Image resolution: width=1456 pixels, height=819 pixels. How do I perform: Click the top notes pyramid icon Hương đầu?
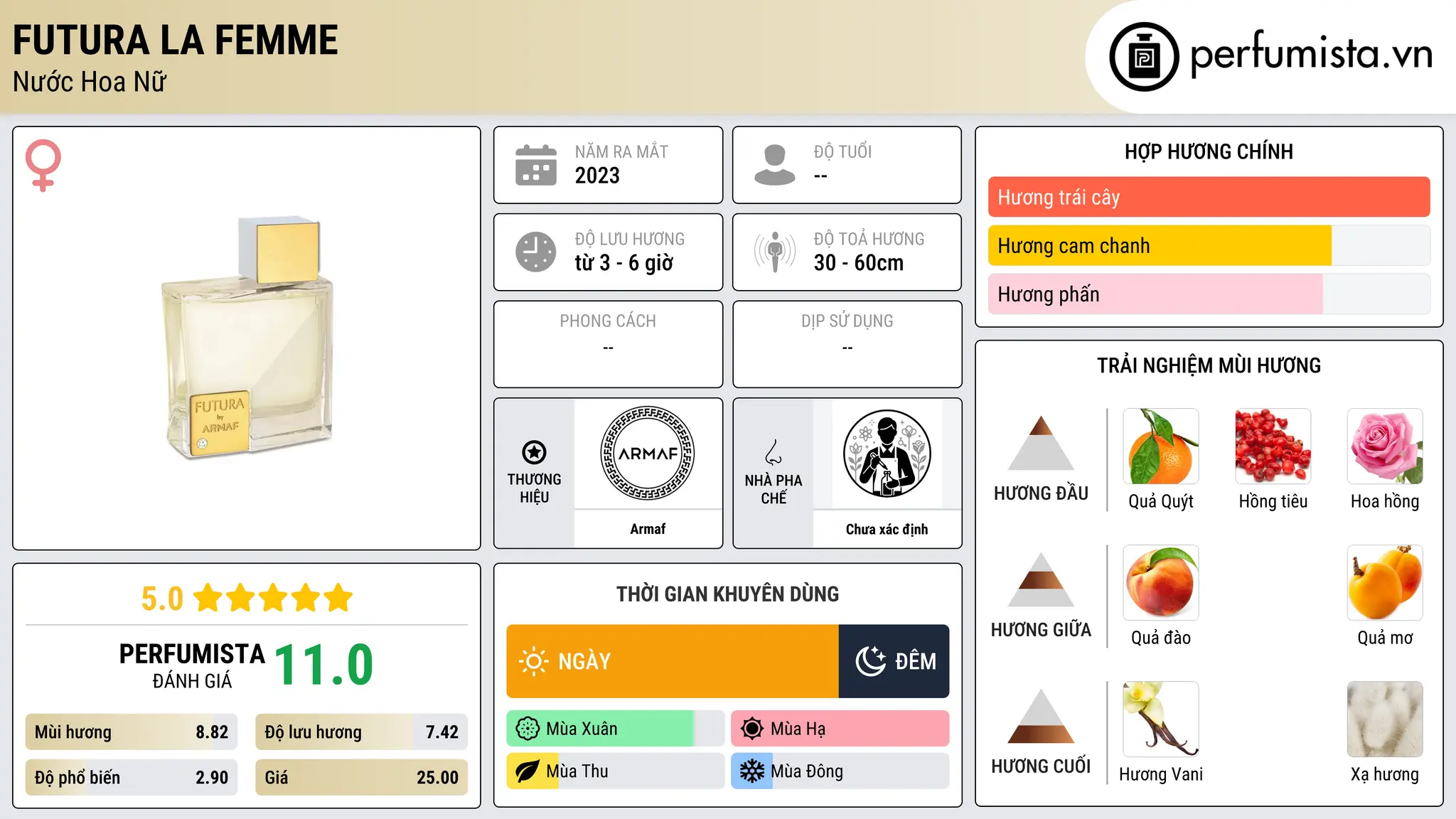[1041, 443]
